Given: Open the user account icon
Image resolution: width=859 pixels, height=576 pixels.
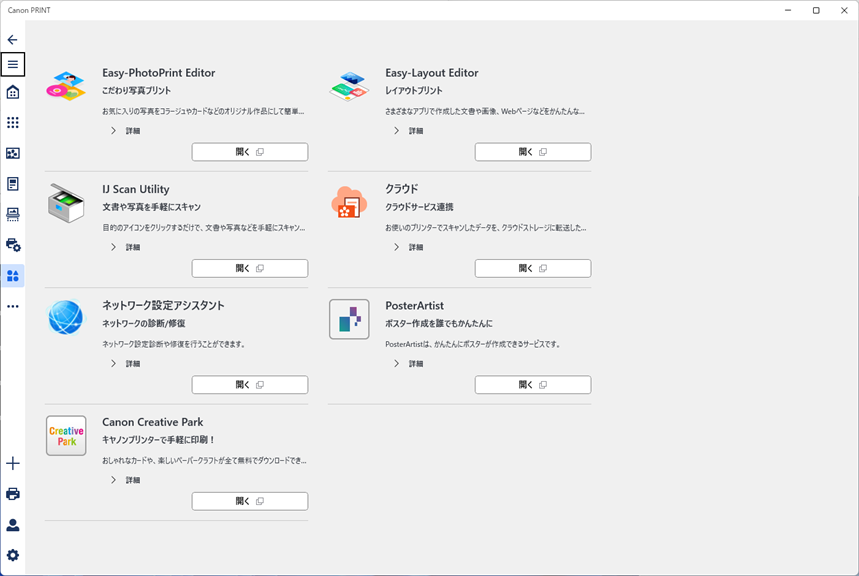Looking at the screenshot, I should [x=13, y=525].
